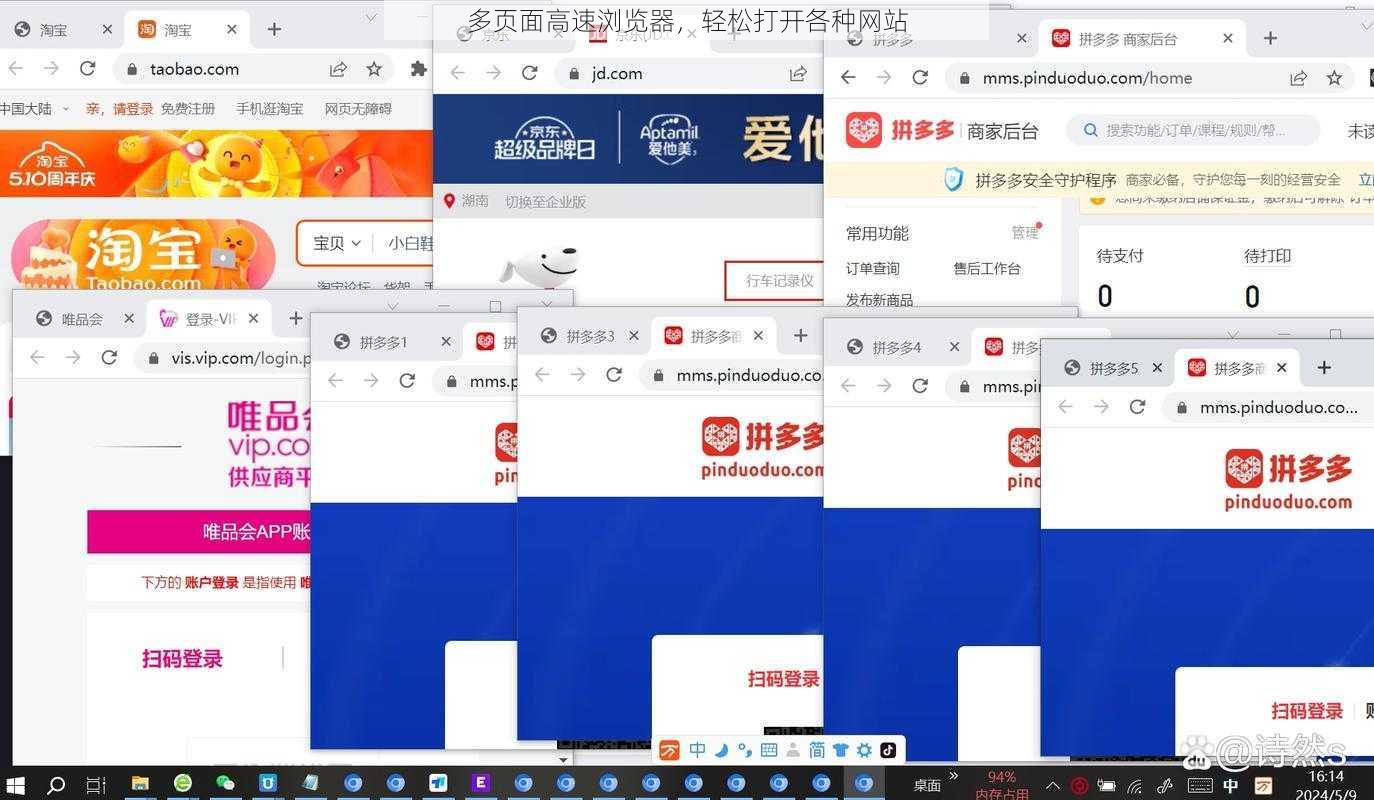The image size is (1374, 800).
Task: Open File Explorer from the taskbar
Action: (140, 783)
